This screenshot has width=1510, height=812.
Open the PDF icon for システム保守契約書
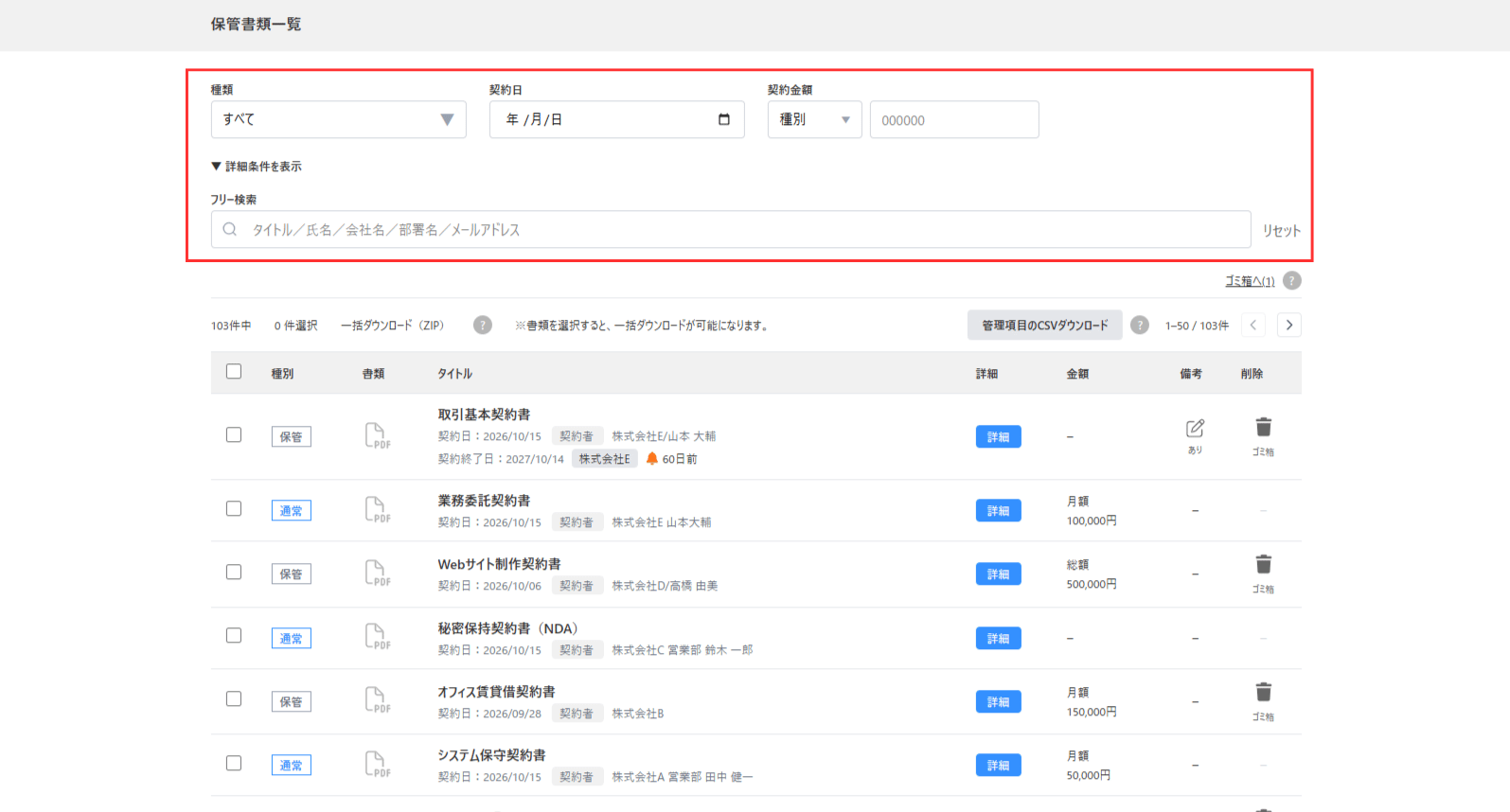[377, 764]
